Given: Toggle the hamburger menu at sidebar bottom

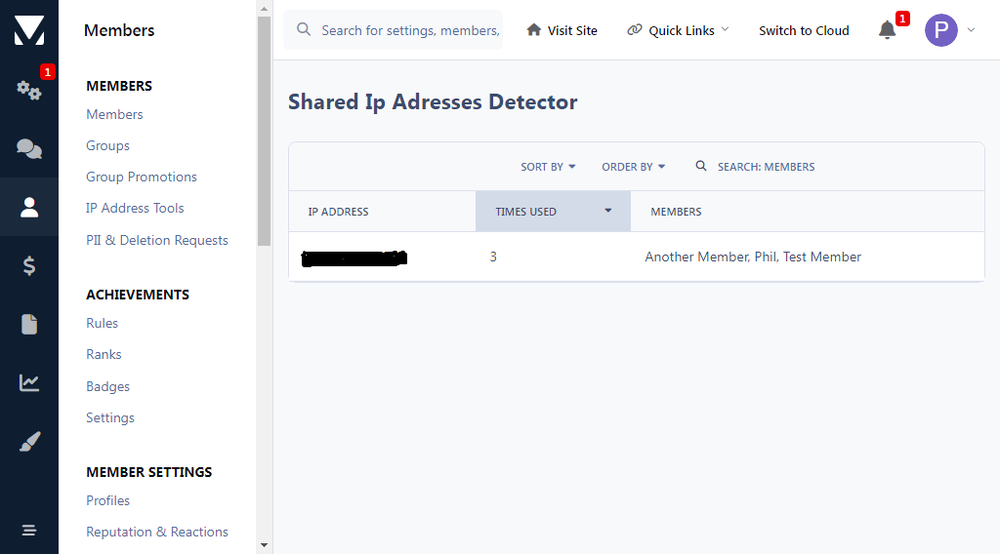Looking at the screenshot, I should [29, 530].
